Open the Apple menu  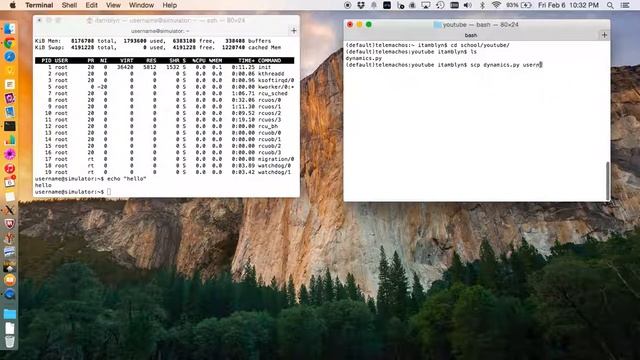pyautogui.click(x=13, y=5)
